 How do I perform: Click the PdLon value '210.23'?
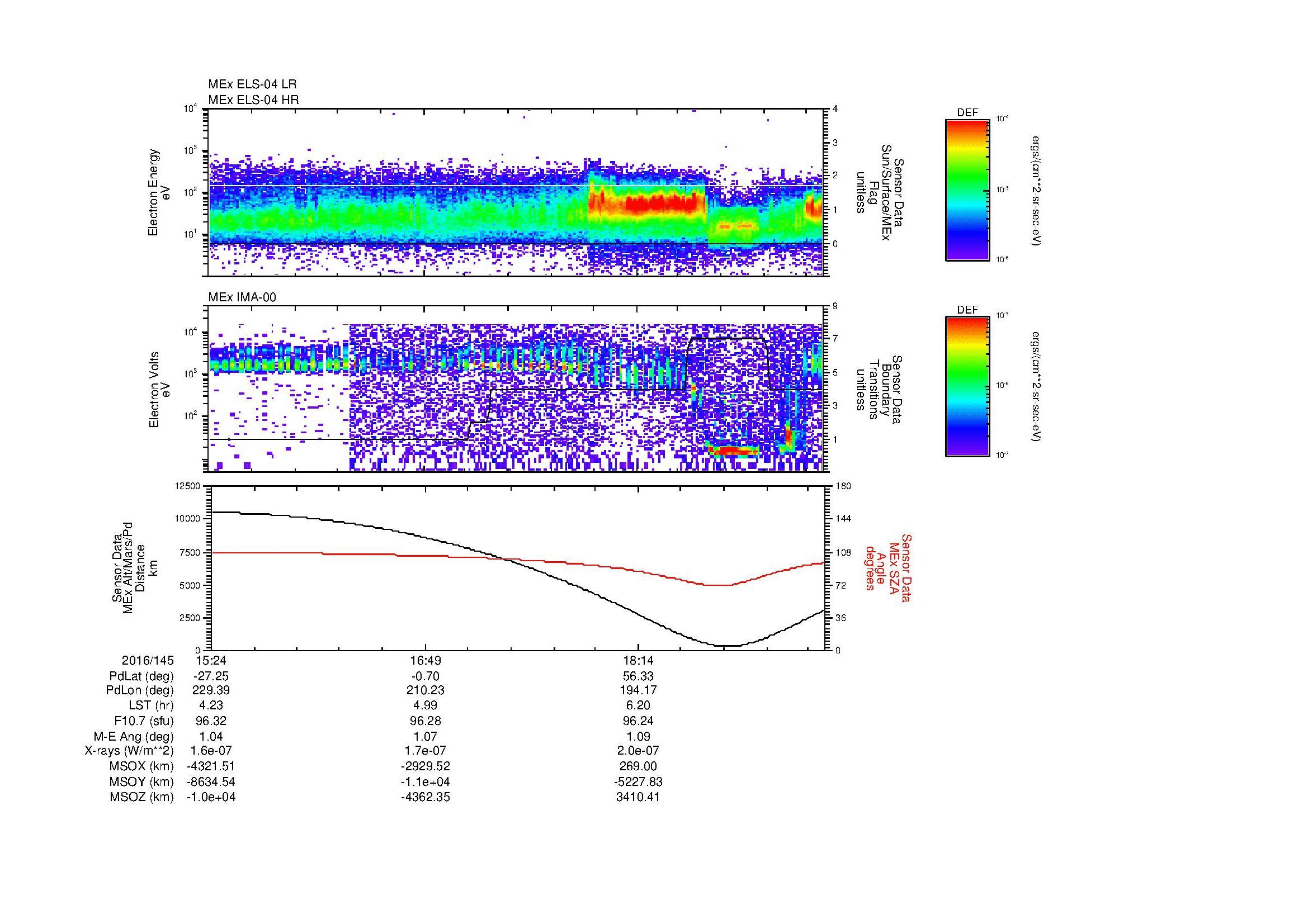tap(425, 690)
